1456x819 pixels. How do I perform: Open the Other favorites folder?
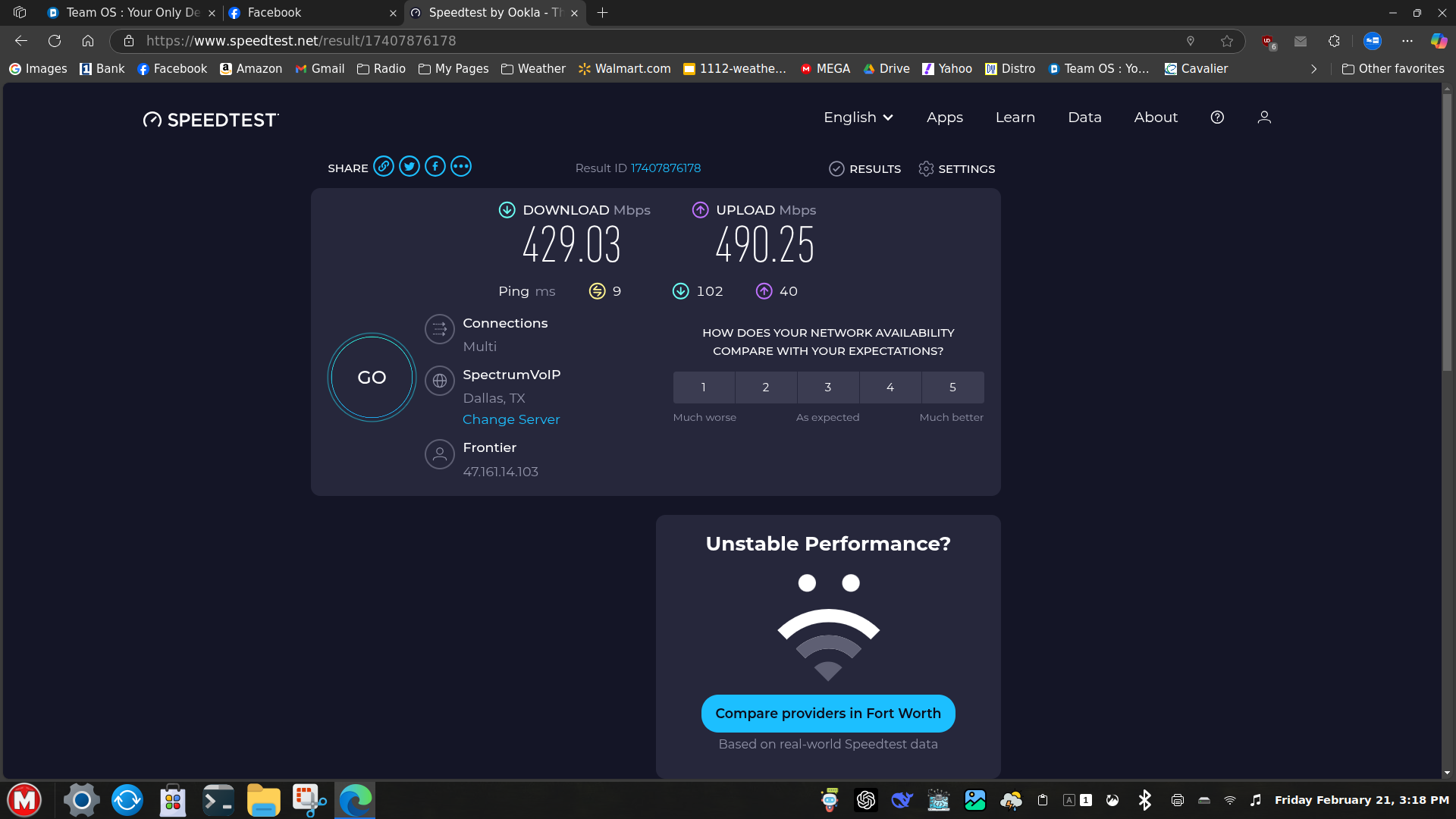coord(1393,69)
